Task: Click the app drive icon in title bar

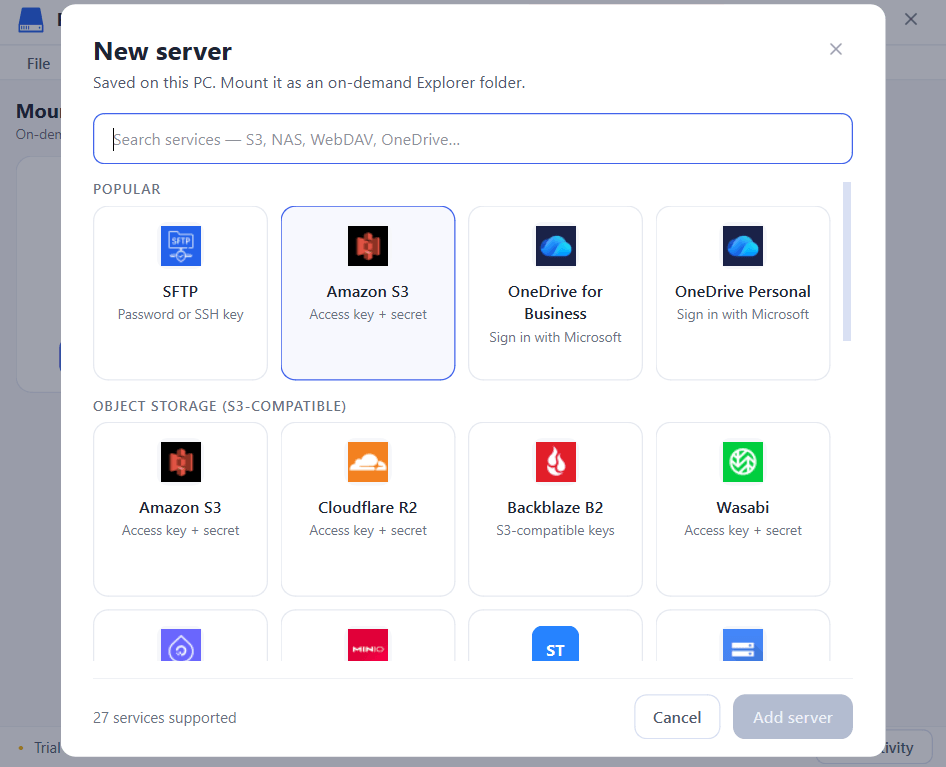Action: click(31, 19)
